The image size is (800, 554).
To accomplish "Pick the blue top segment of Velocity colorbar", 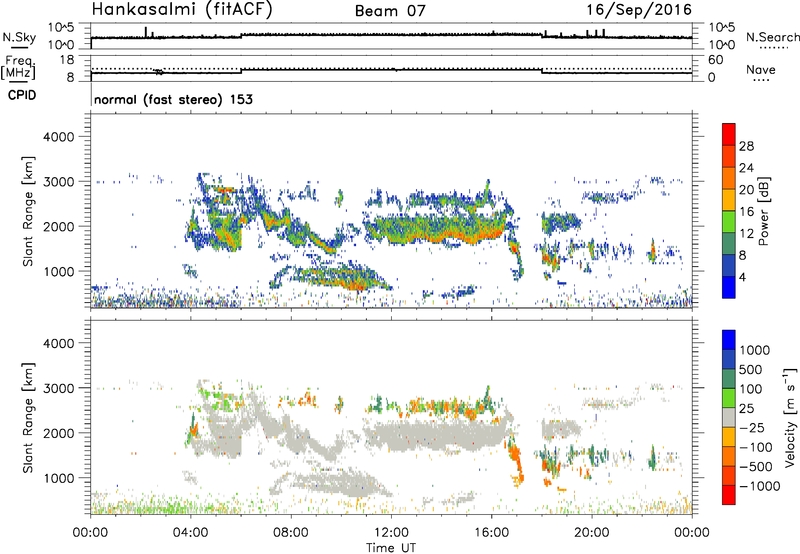I will 729,340.
